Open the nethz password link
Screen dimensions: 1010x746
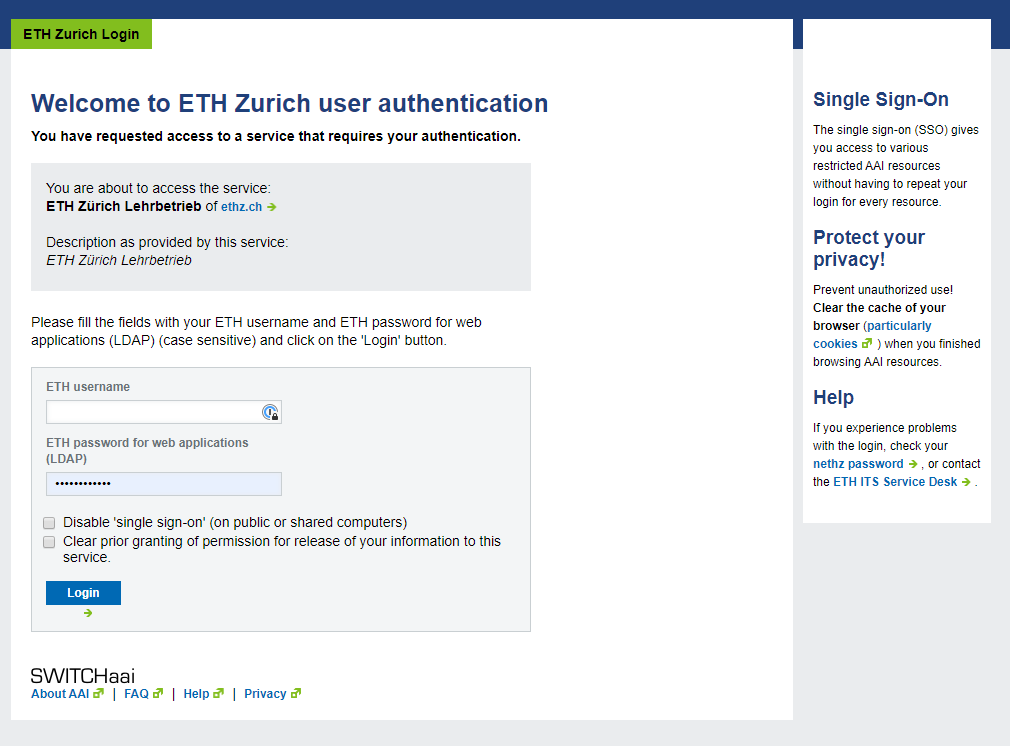pyautogui.click(x=858, y=464)
